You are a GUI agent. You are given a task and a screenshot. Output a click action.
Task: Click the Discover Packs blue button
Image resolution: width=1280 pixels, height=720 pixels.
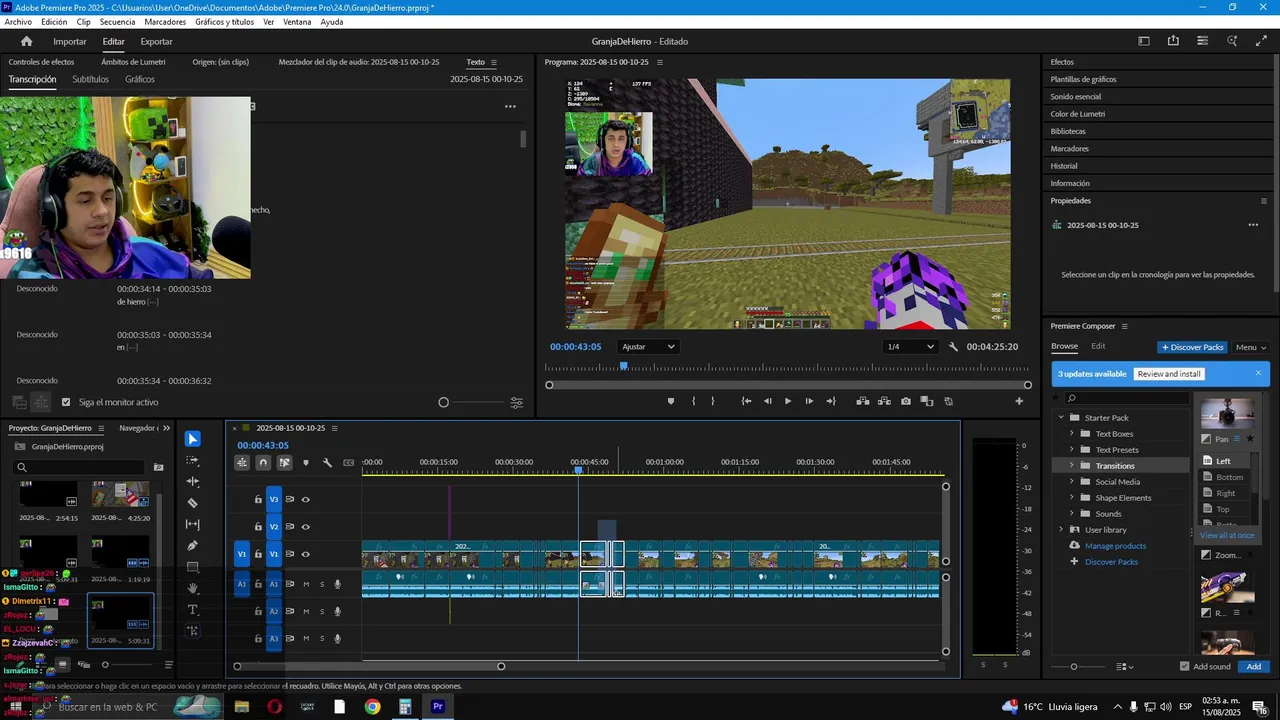1192,347
